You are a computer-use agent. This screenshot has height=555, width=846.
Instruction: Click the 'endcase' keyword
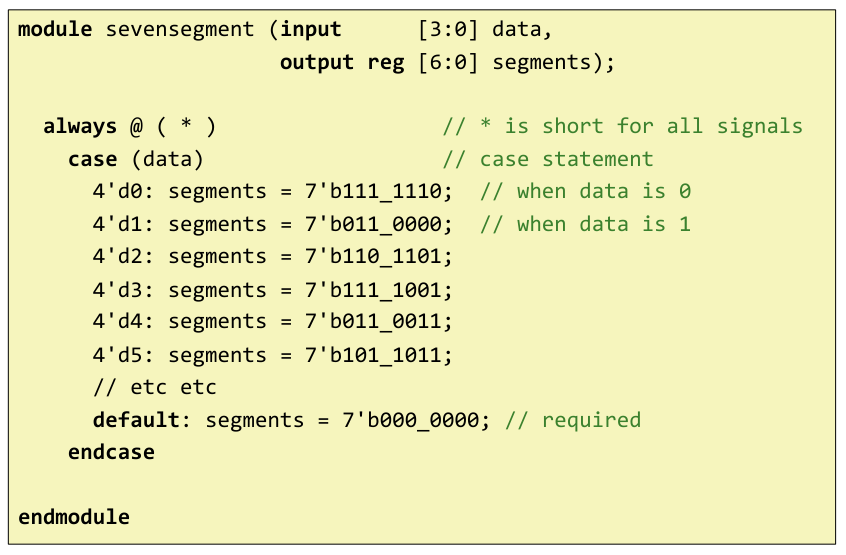point(111,452)
